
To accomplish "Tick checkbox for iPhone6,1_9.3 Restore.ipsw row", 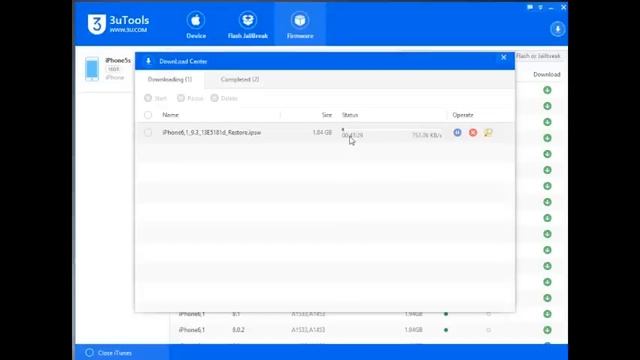I will tap(148, 132).
